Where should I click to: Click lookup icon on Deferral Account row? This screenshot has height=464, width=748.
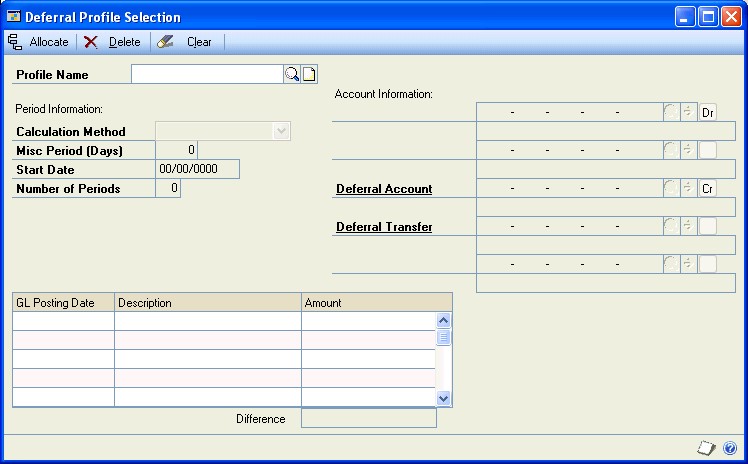click(671, 188)
